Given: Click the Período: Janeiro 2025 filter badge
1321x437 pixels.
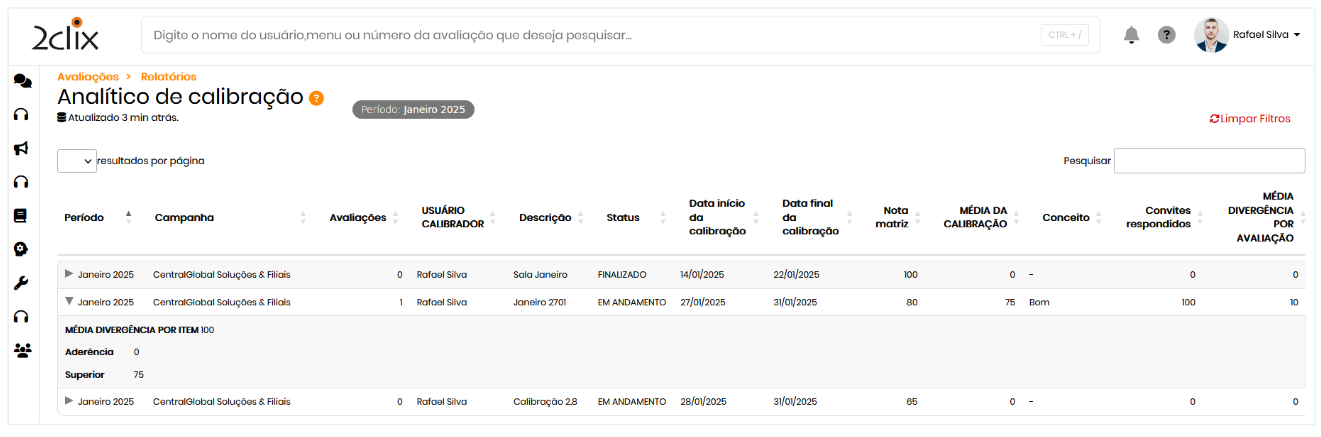Looking at the screenshot, I should [x=413, y=109].
